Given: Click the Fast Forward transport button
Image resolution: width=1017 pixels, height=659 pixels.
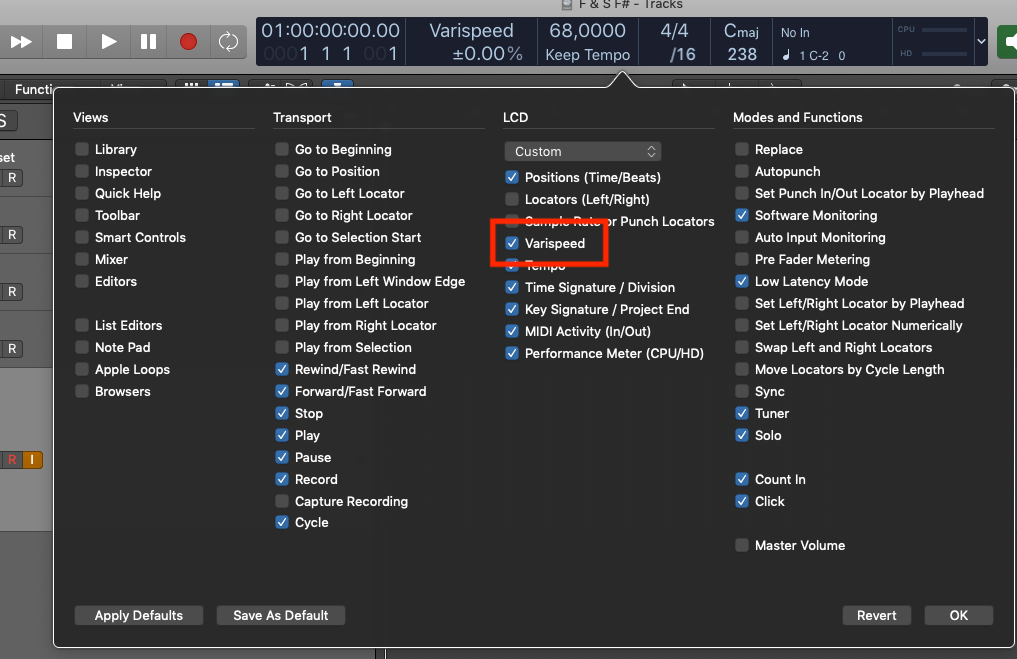Looking at the screenshot, I should 21,42.
